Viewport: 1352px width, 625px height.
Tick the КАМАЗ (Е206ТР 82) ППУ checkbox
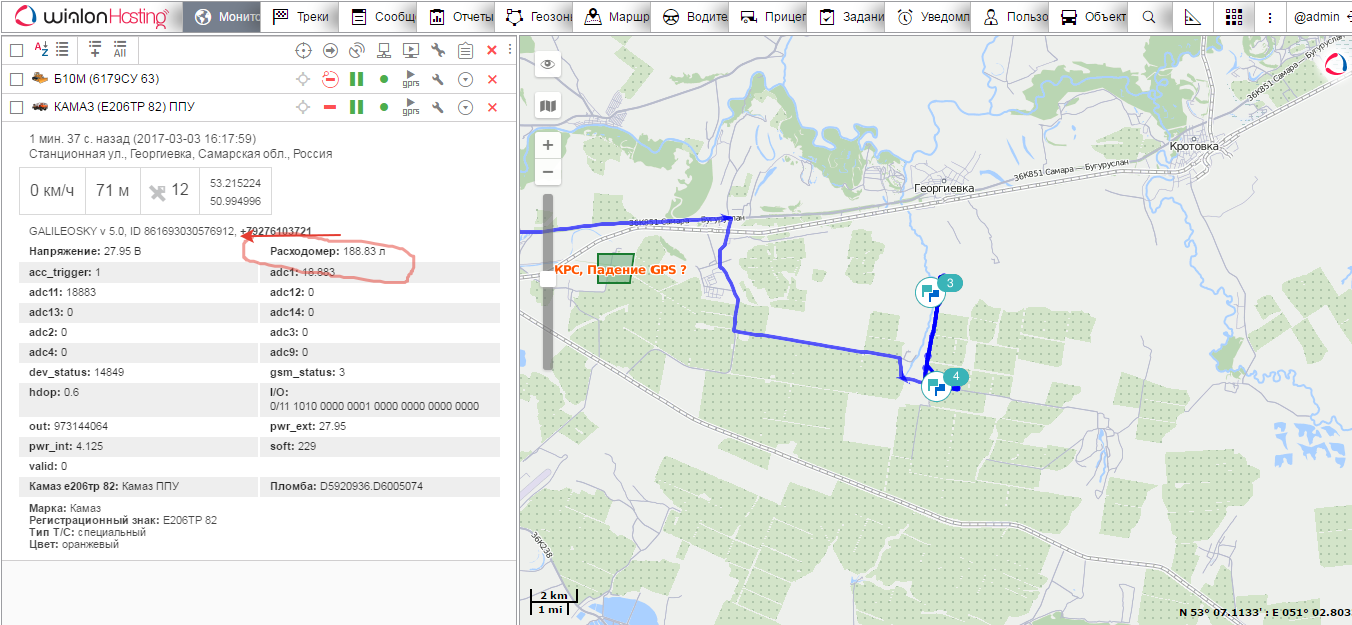click(x=16, y=107)
